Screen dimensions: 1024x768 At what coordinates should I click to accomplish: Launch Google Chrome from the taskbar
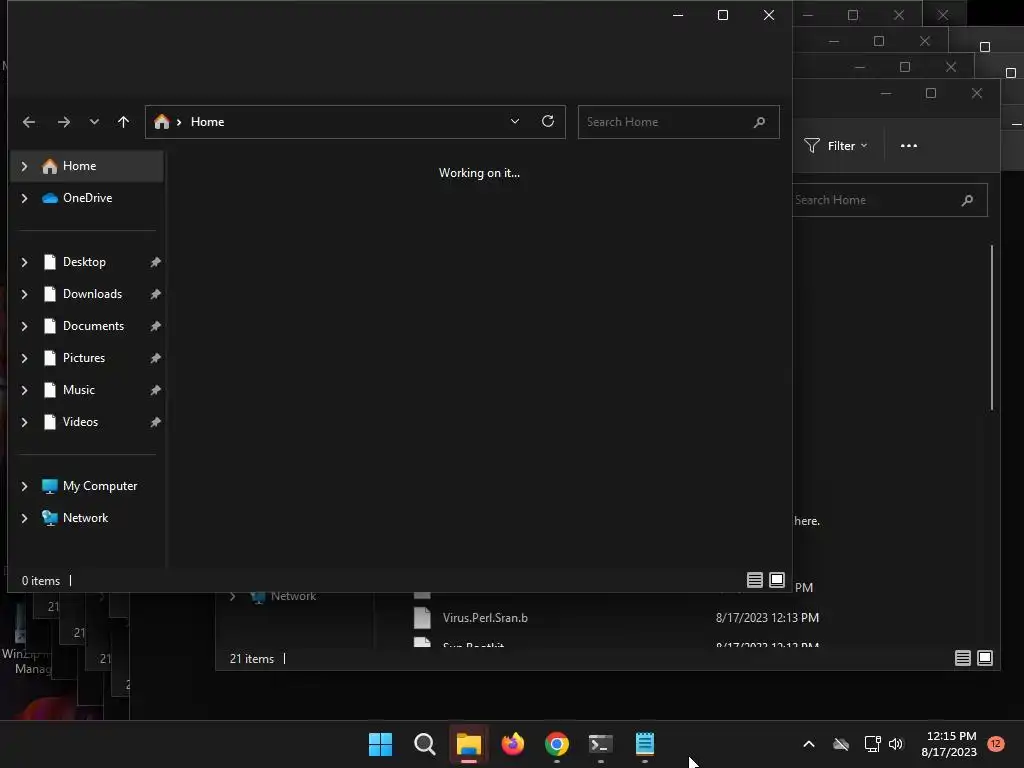556,744
